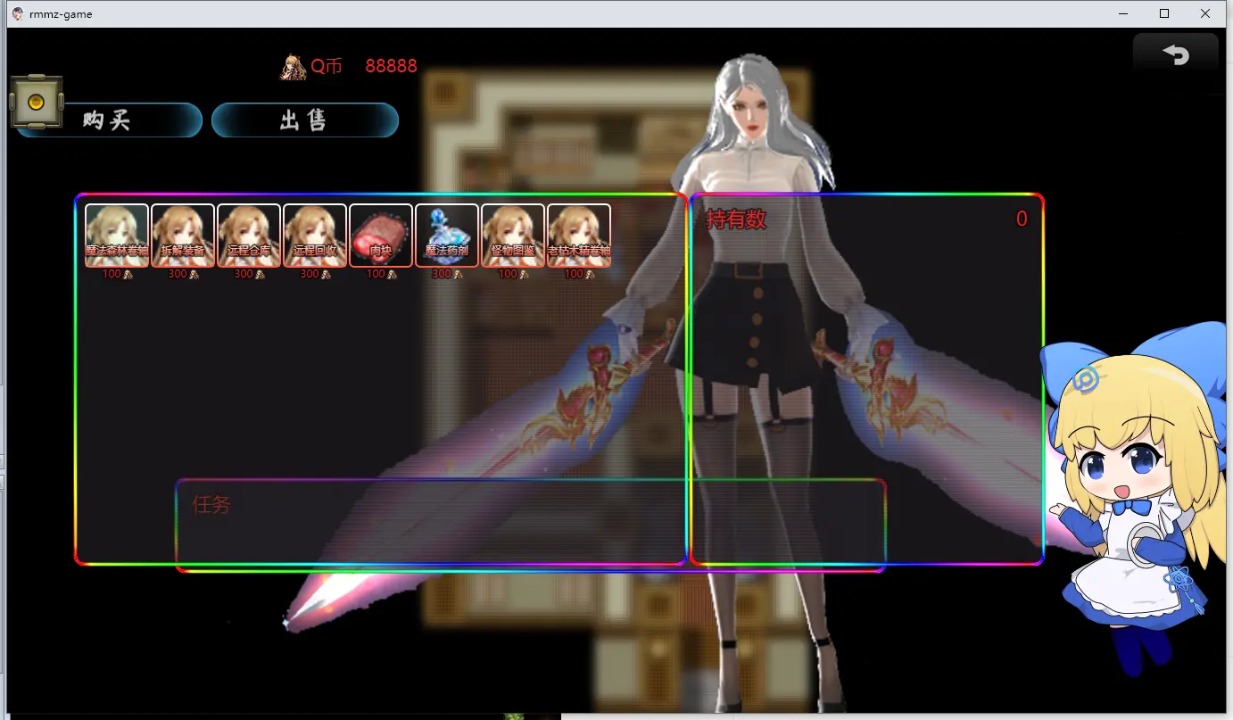Select the 魔法药剂 potion item

point(447,236)
